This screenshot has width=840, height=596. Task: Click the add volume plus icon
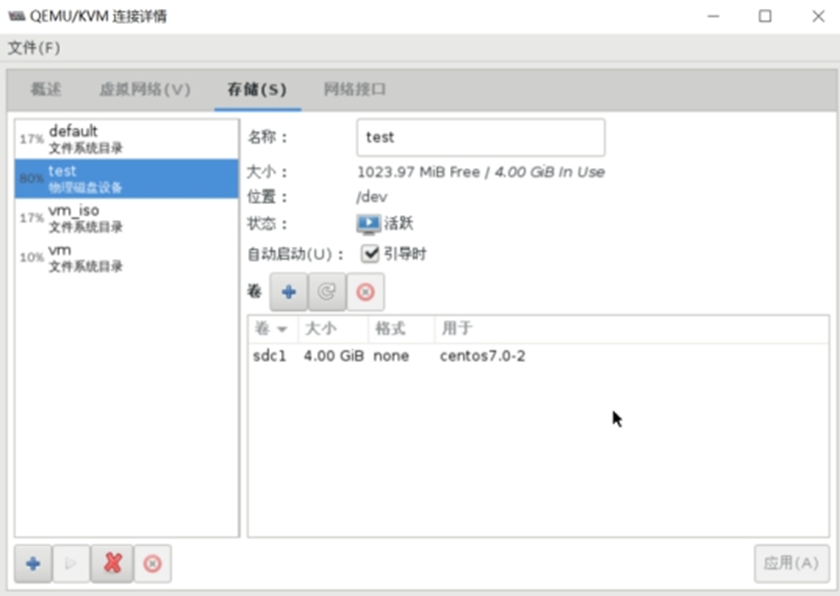click(288, 292)
